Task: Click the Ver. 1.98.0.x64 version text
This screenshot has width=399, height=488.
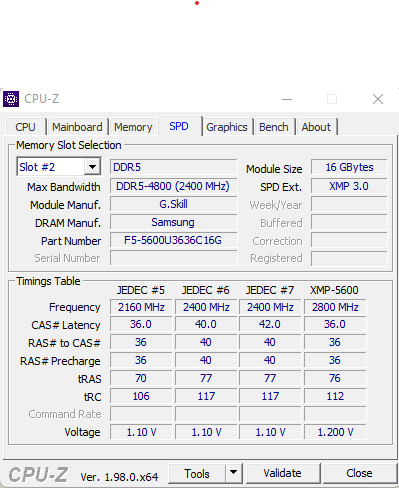Action: (119, 477)
